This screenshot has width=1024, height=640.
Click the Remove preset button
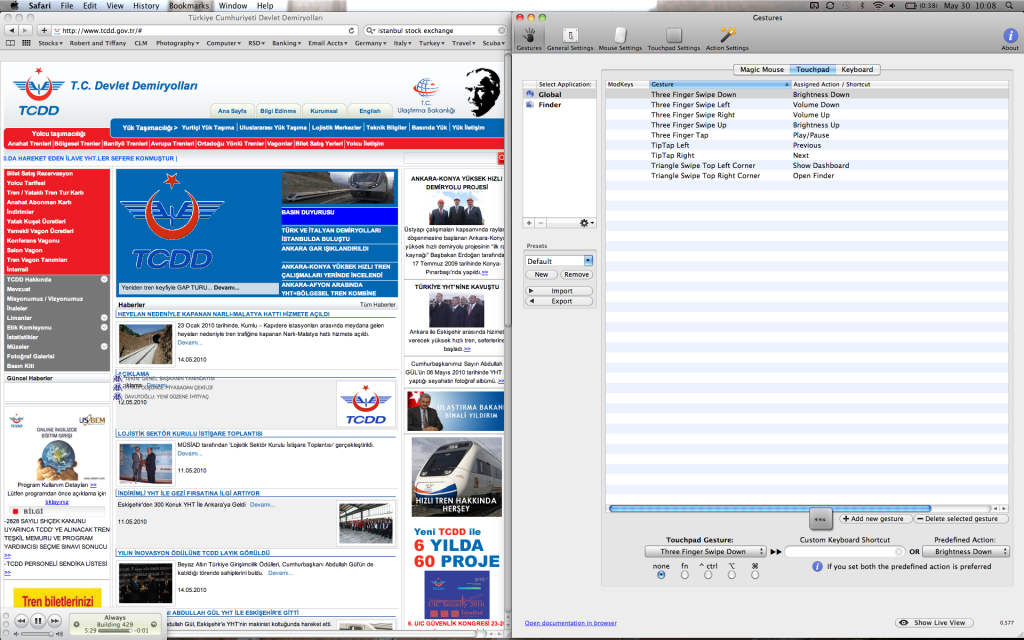pos(576,274)
